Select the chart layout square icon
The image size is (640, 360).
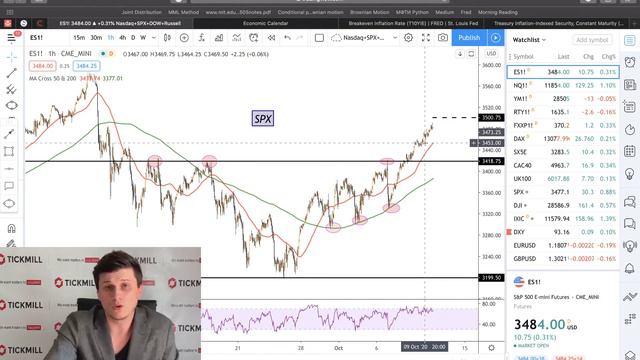(x=319, y=38)
